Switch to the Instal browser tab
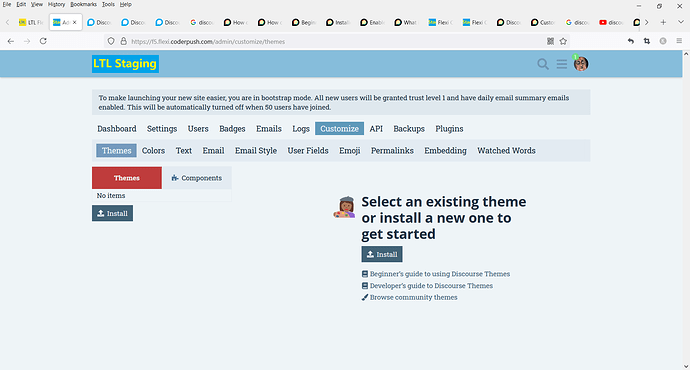The image size is (690, 370). (x=338, y=22)
